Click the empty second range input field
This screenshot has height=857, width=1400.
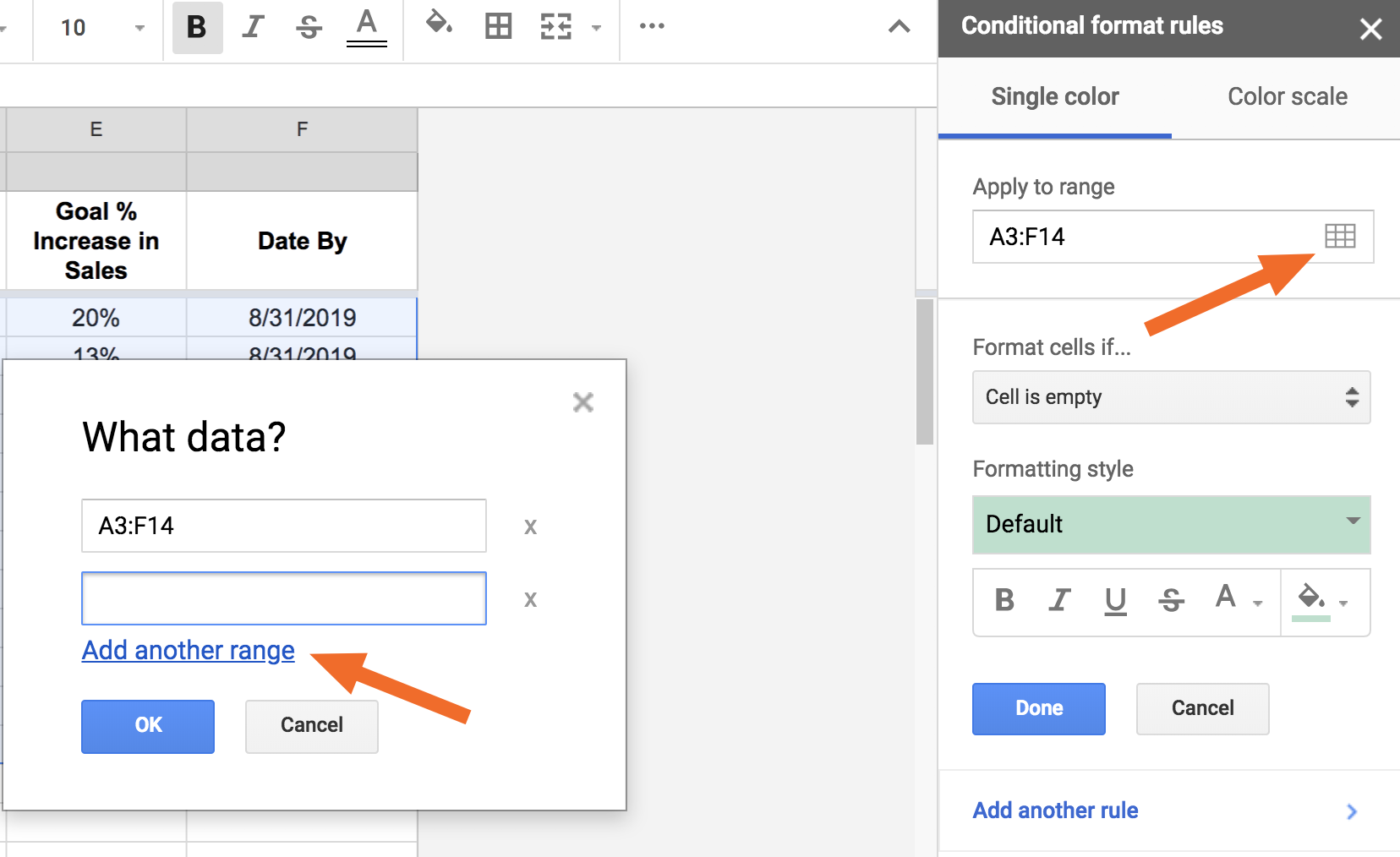(x=283, y=598)
